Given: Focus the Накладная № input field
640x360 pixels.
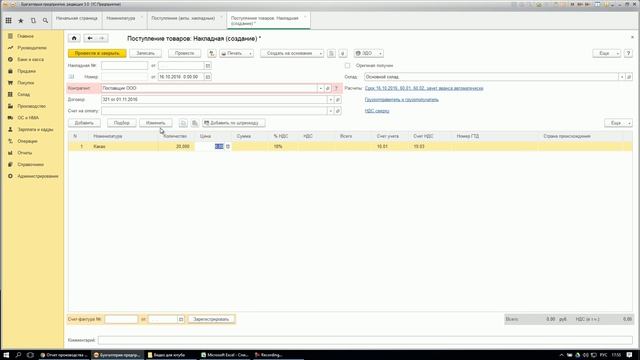Looking at the screenshot, I should click(x=124, y=66).
